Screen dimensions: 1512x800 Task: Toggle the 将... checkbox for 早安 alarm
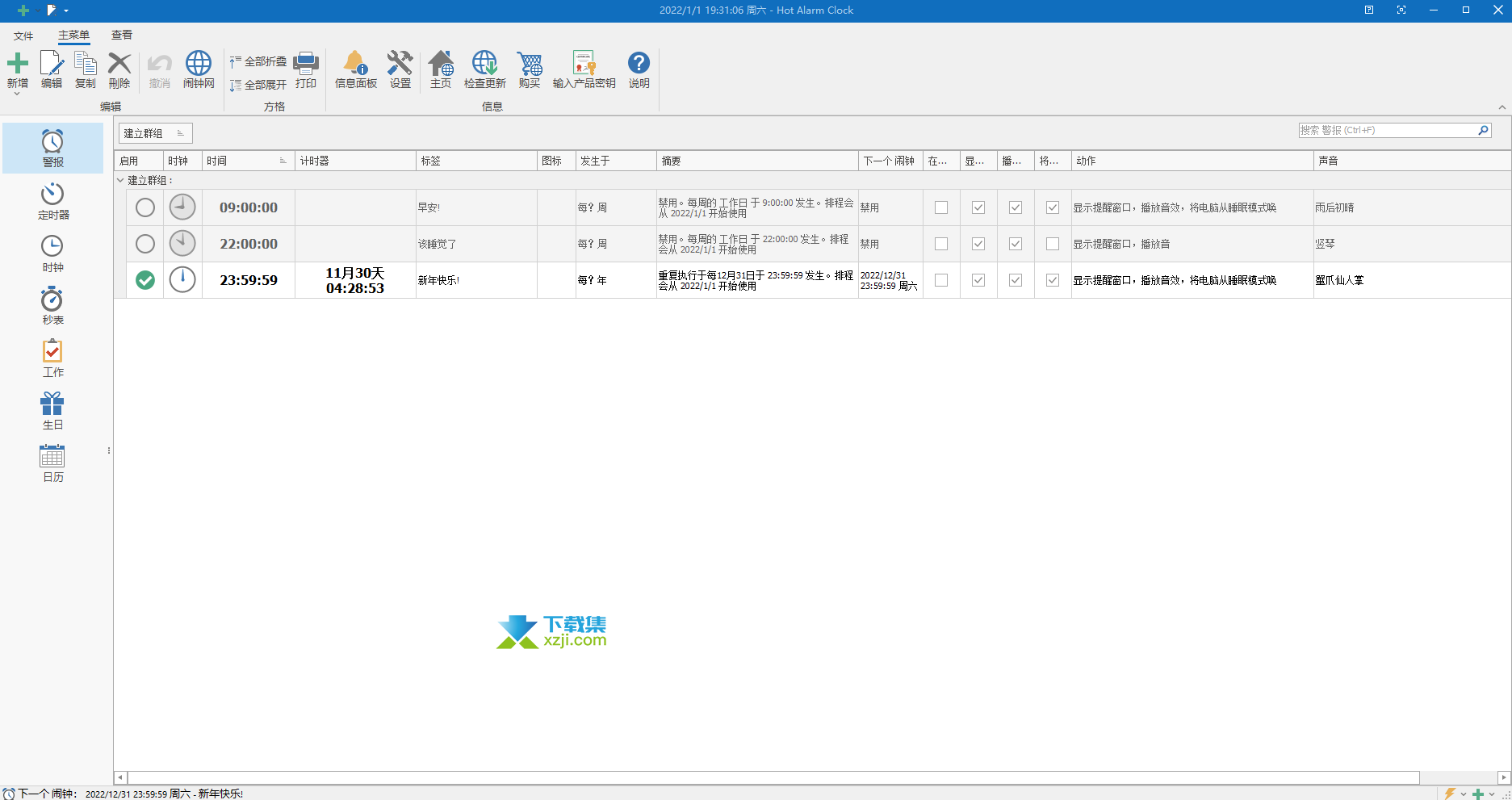pyautogui.click(x=1053, y=207)
